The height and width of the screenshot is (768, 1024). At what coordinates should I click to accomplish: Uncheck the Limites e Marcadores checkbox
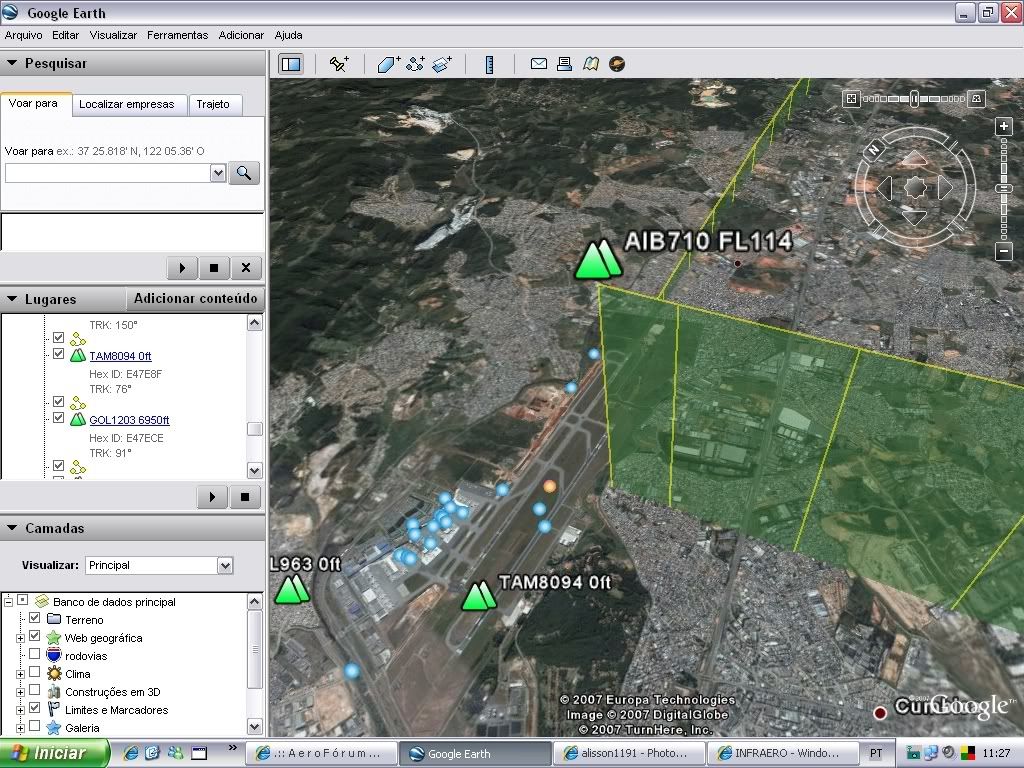click(x=35, y=707)
